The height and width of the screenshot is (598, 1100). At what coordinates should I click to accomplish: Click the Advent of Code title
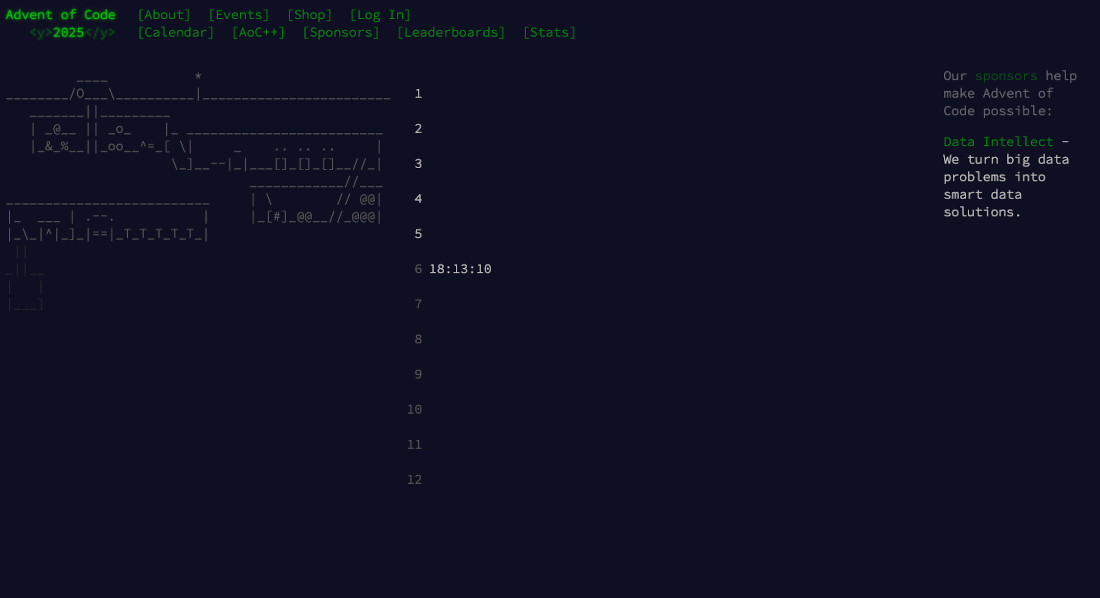61,14
